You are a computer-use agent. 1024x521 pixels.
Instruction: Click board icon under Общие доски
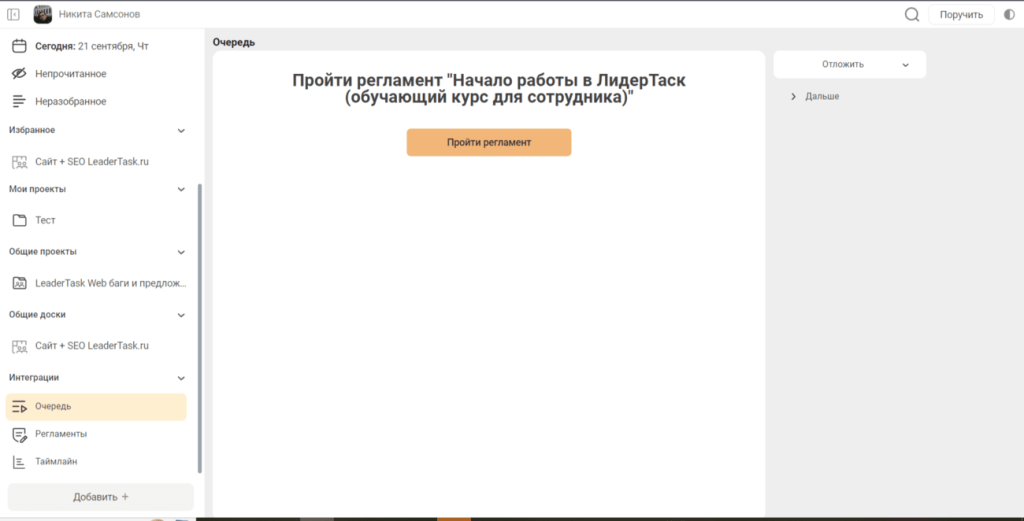[x=20, y=346]
